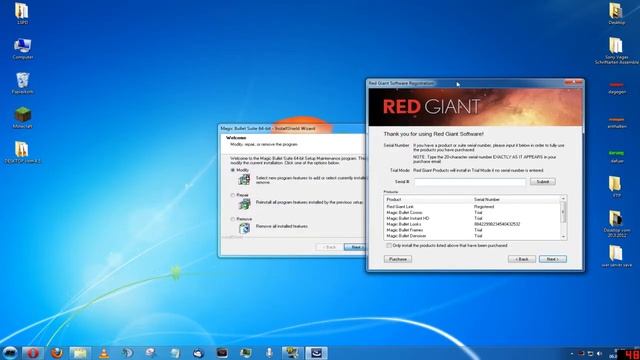This screenshot has width=640, height=360.
Task: Select the green 'dafuer' desktop shortcut
Action: tap(617, 157)
